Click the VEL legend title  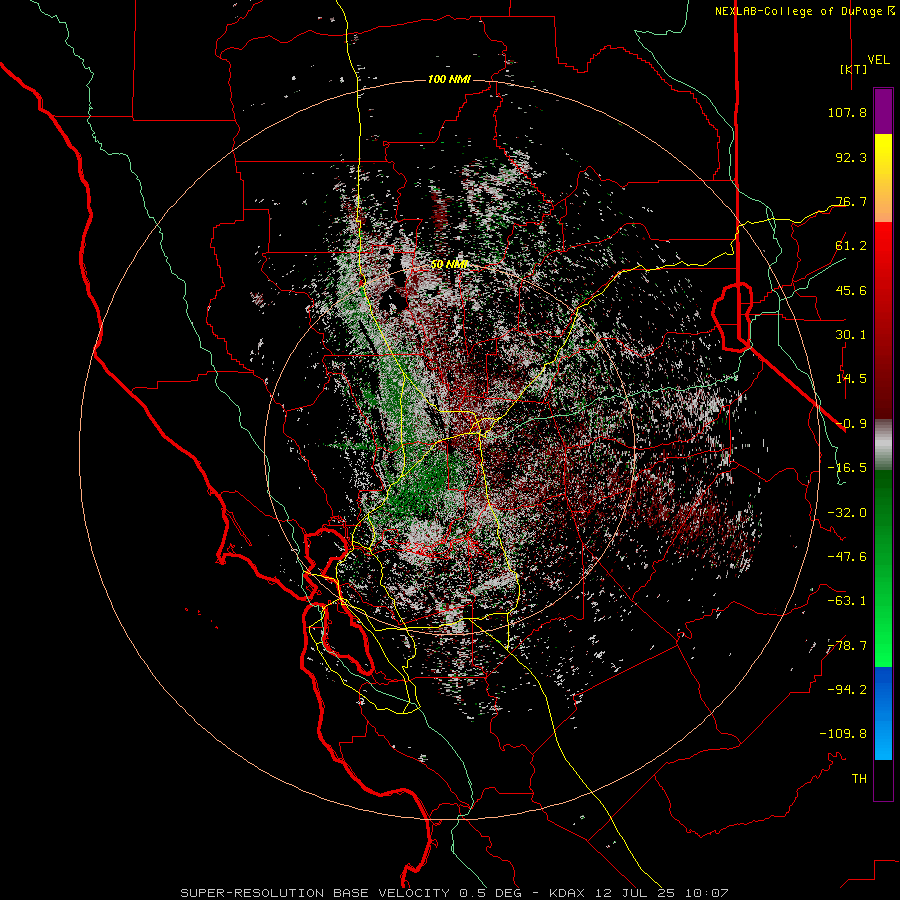pos(878,60)
